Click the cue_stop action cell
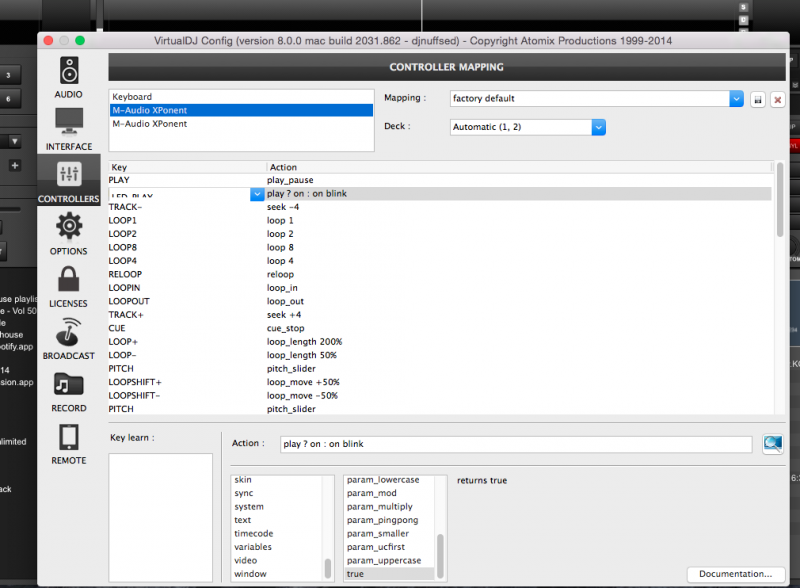This screenshot has height=588, width=800. (x=285, y=328)
